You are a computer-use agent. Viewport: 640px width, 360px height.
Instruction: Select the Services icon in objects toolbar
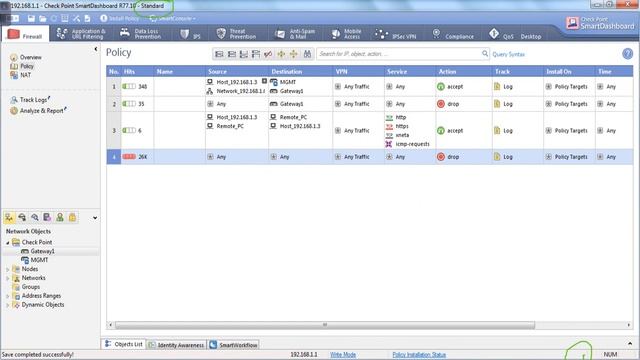click(x=22, y=218)
